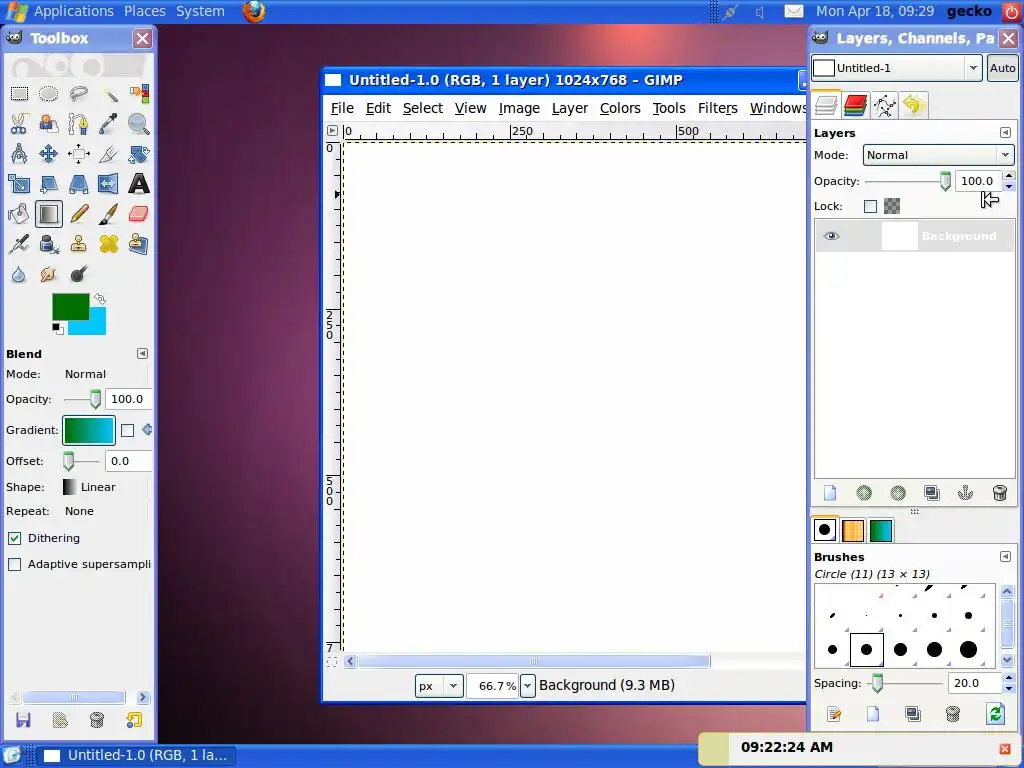Select the Clone stamp tool
This screenshot has width=1024, height=768.
point(78,244)
